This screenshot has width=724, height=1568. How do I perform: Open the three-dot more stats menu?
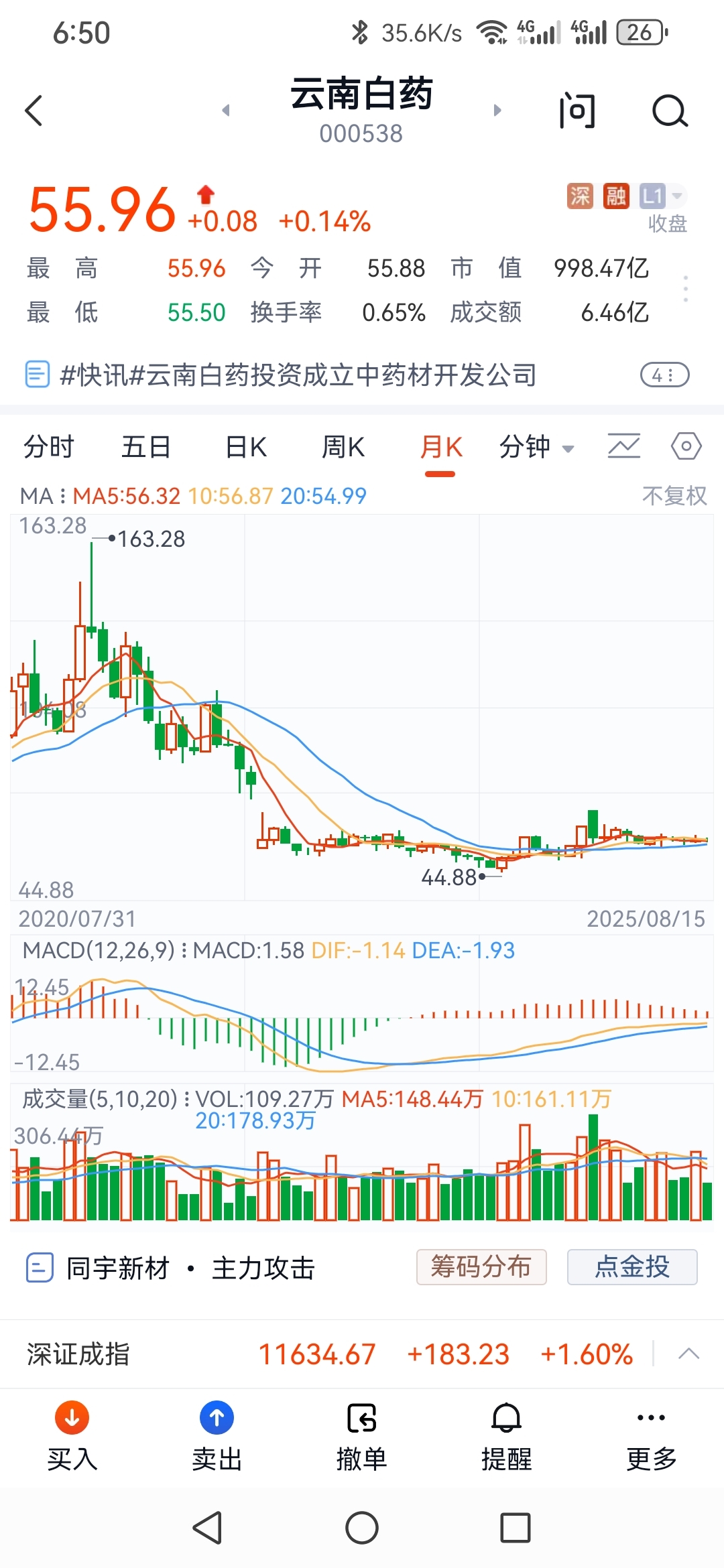[x=685, y=289]
